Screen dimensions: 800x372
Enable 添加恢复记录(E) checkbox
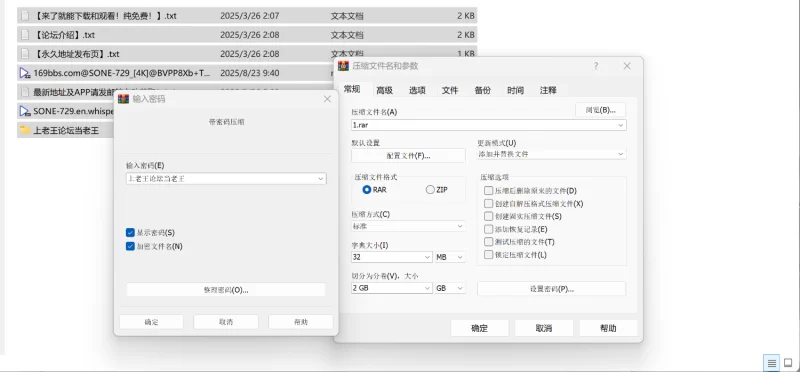[x=489, y=229]
